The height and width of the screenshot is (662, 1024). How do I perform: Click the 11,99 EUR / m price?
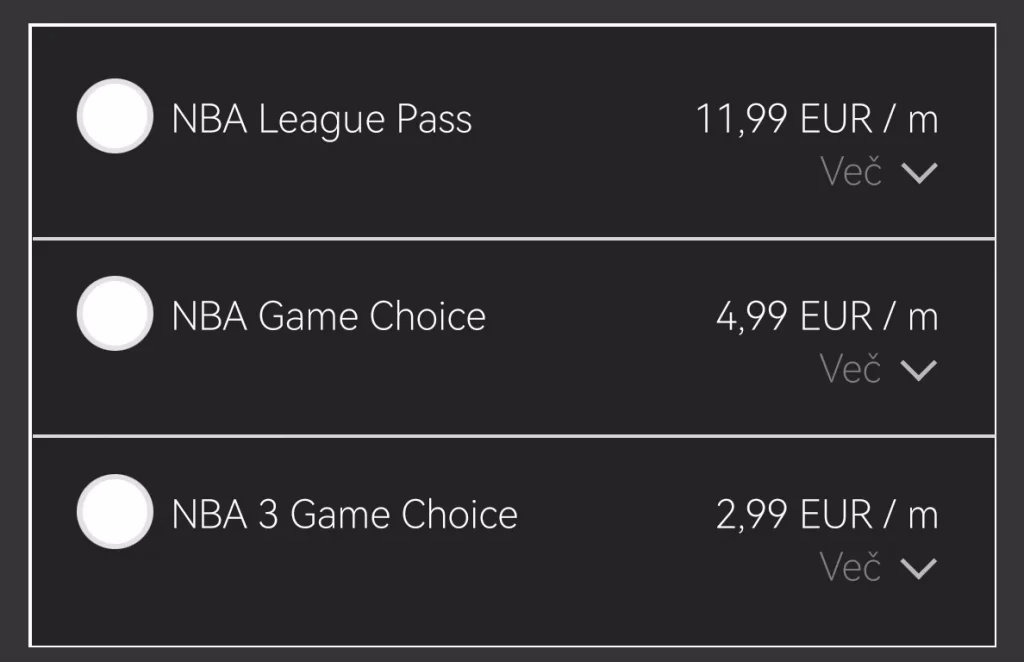(x=817, y=120)
